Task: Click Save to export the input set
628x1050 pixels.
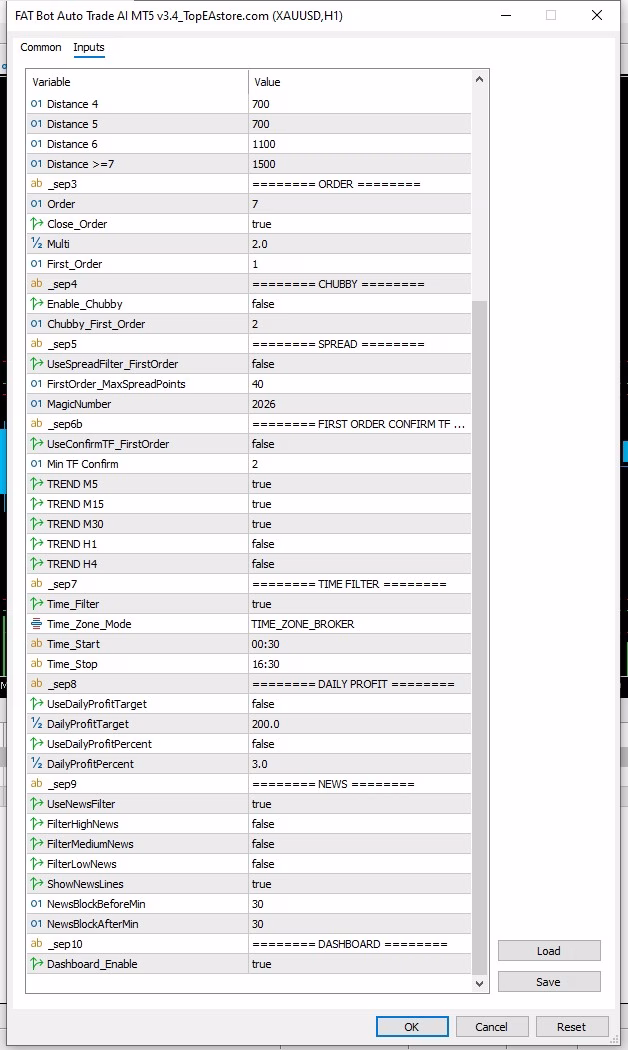Action: pyautogui.click(x=549, y=982)
